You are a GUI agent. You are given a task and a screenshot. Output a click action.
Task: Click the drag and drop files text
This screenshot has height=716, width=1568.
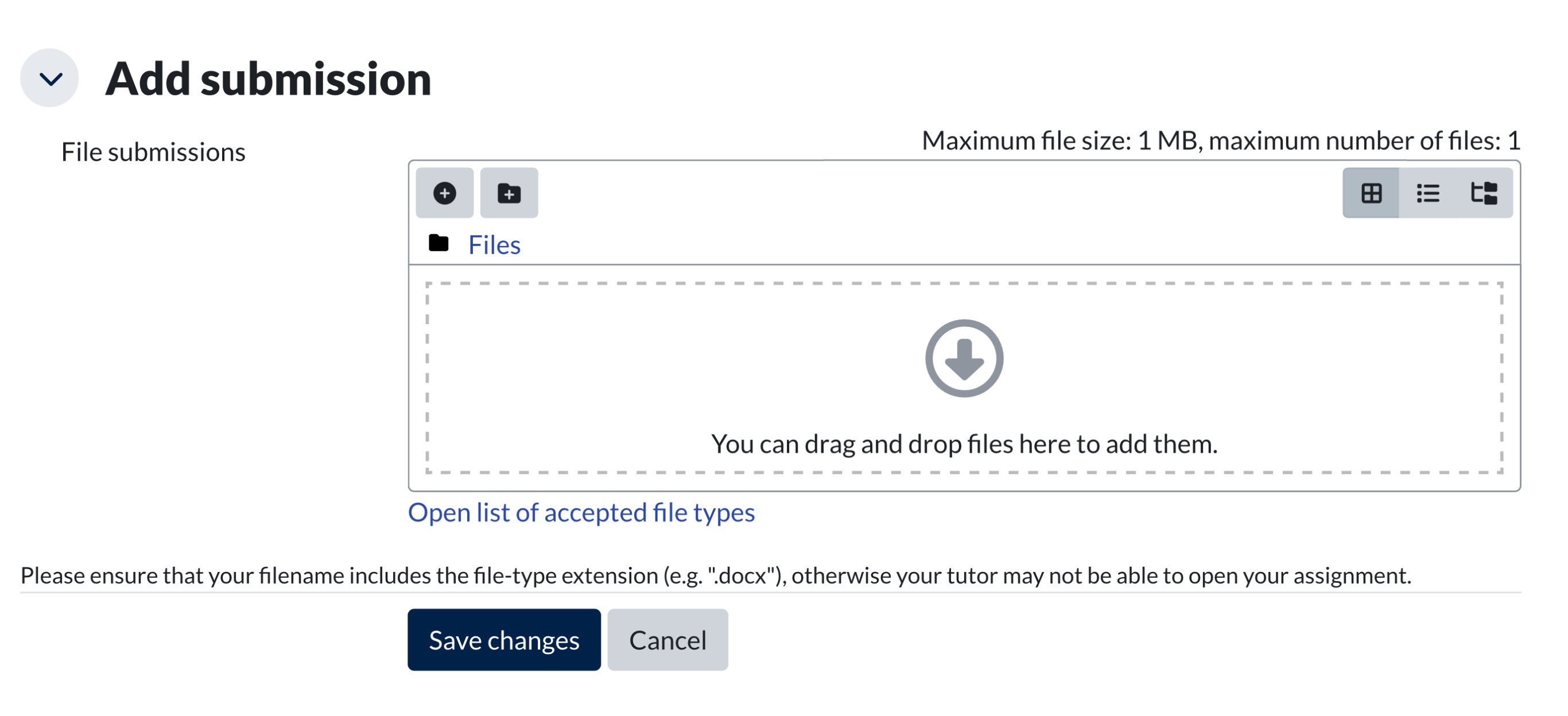pos(964,444)
